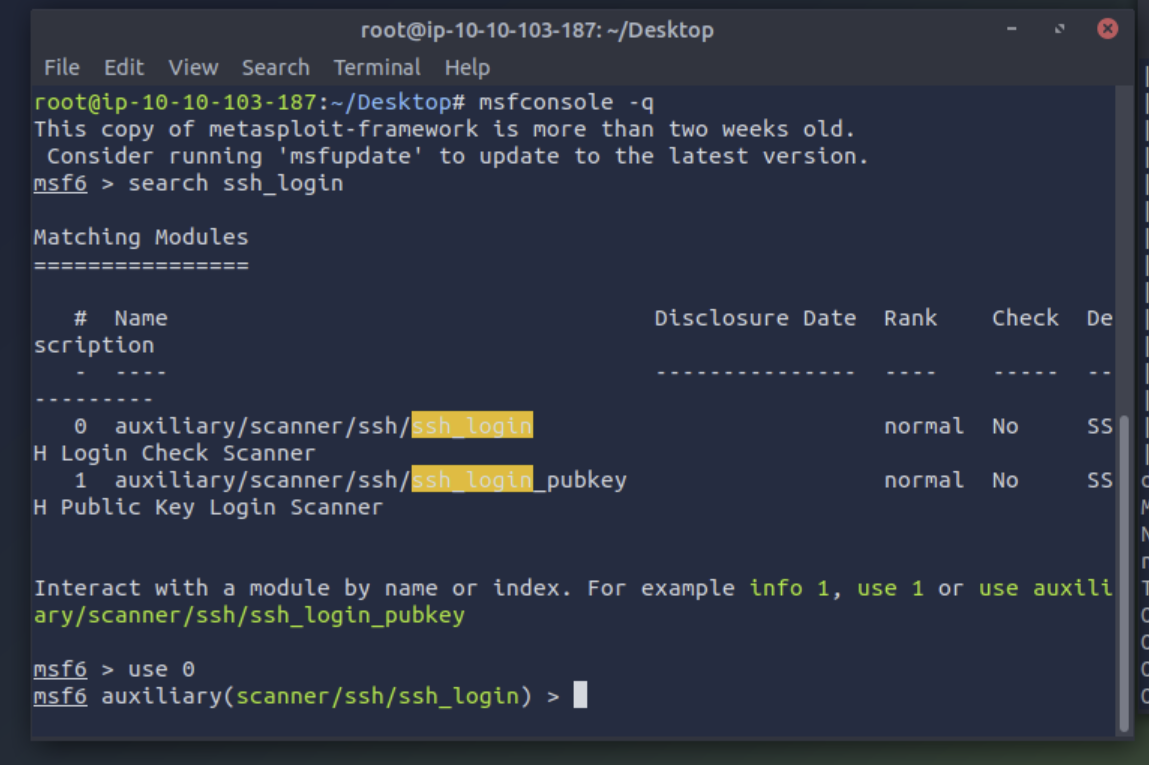
Task: Open the File menu
Action: click(x=61, y=67)
